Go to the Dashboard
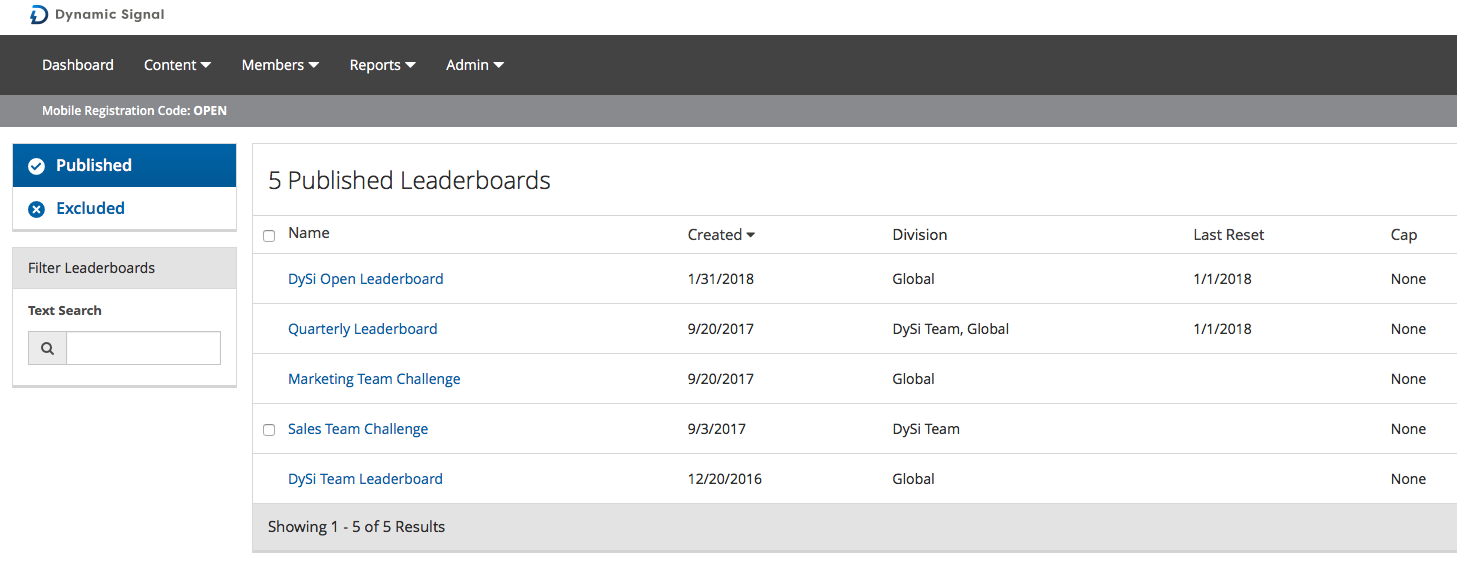The height and width of the screenshot is (568, 1457). pyautogui.click(x=78, y=65)
